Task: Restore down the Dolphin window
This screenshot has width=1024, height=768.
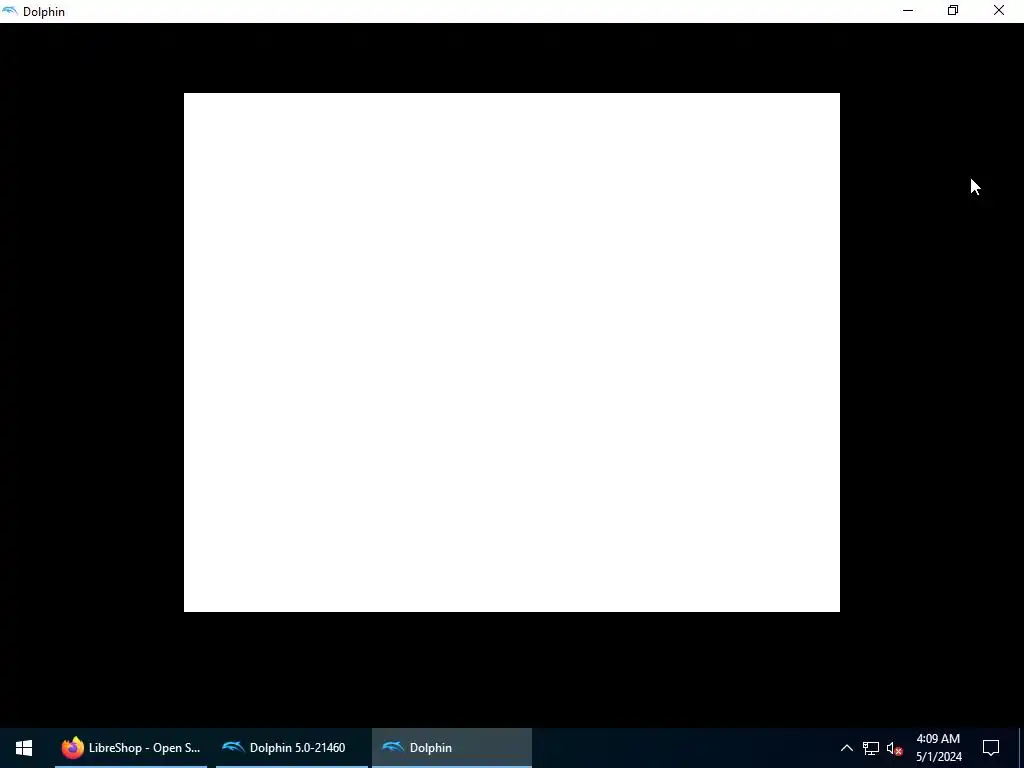Action: tap(953, 11)
